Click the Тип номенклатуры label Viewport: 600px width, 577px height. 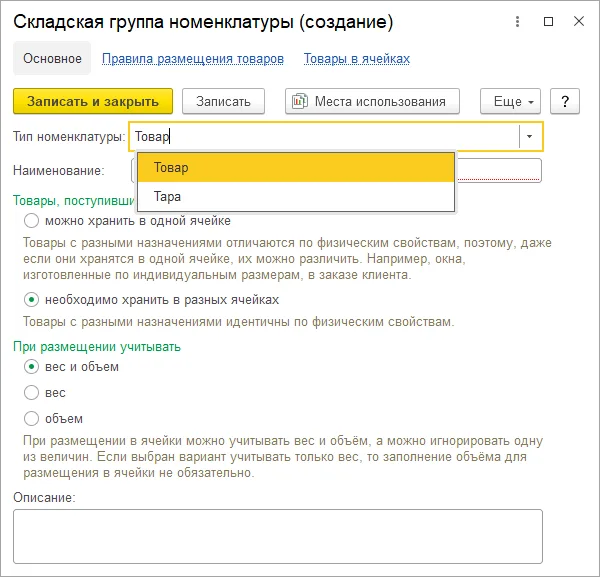(x=69, y=137)
